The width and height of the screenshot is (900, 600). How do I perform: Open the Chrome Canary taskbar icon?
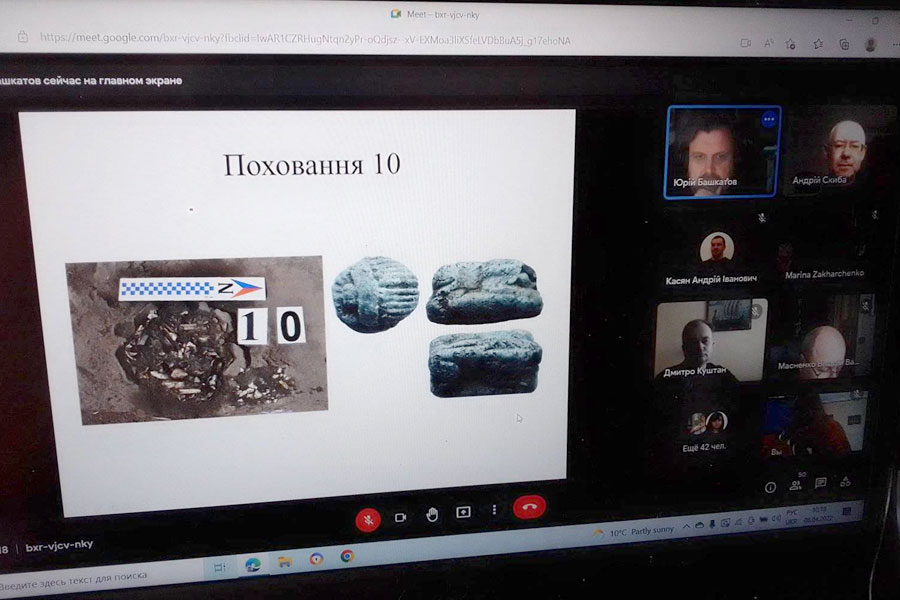click(x=316, y=559)
